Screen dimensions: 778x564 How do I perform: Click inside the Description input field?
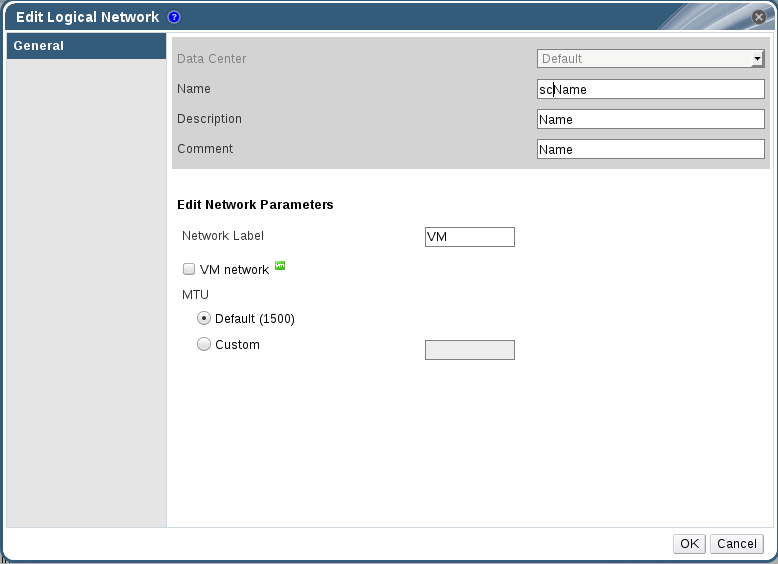(x=650, y=119)
